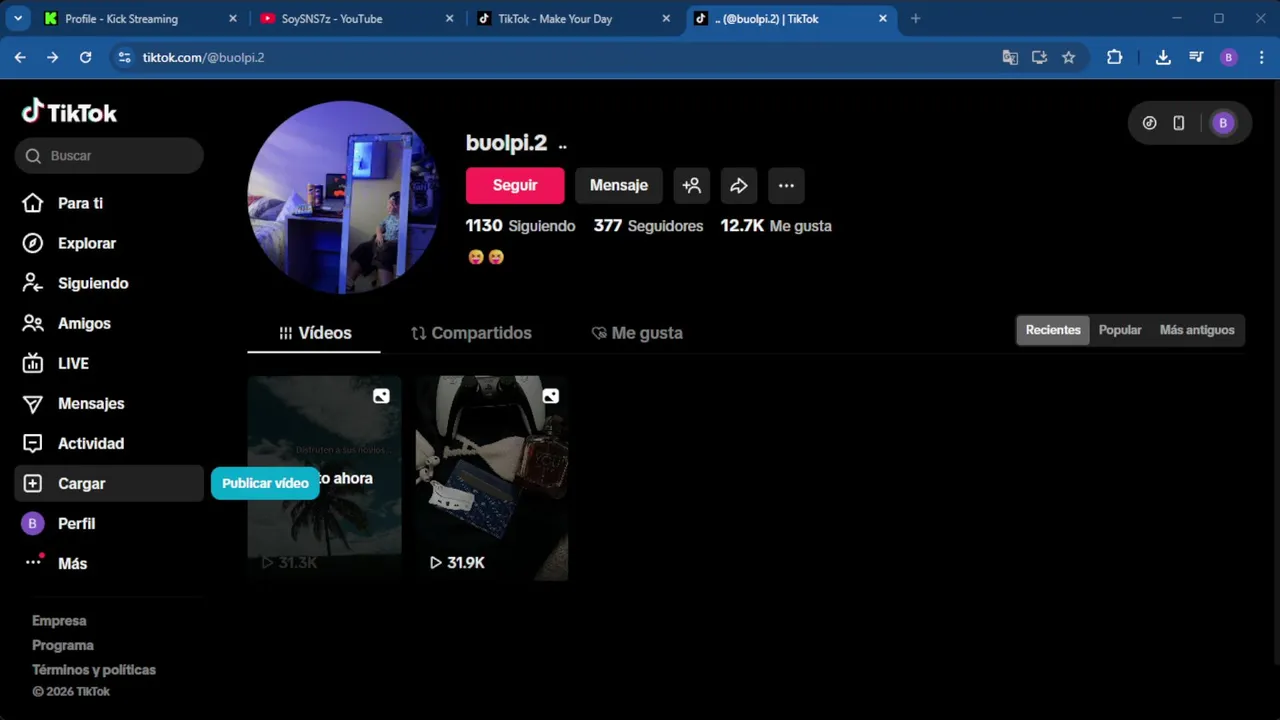The height and width of the screenshot is (720, 1280).
Task: Switch to Compartidos tab
Action: point(471,333)
